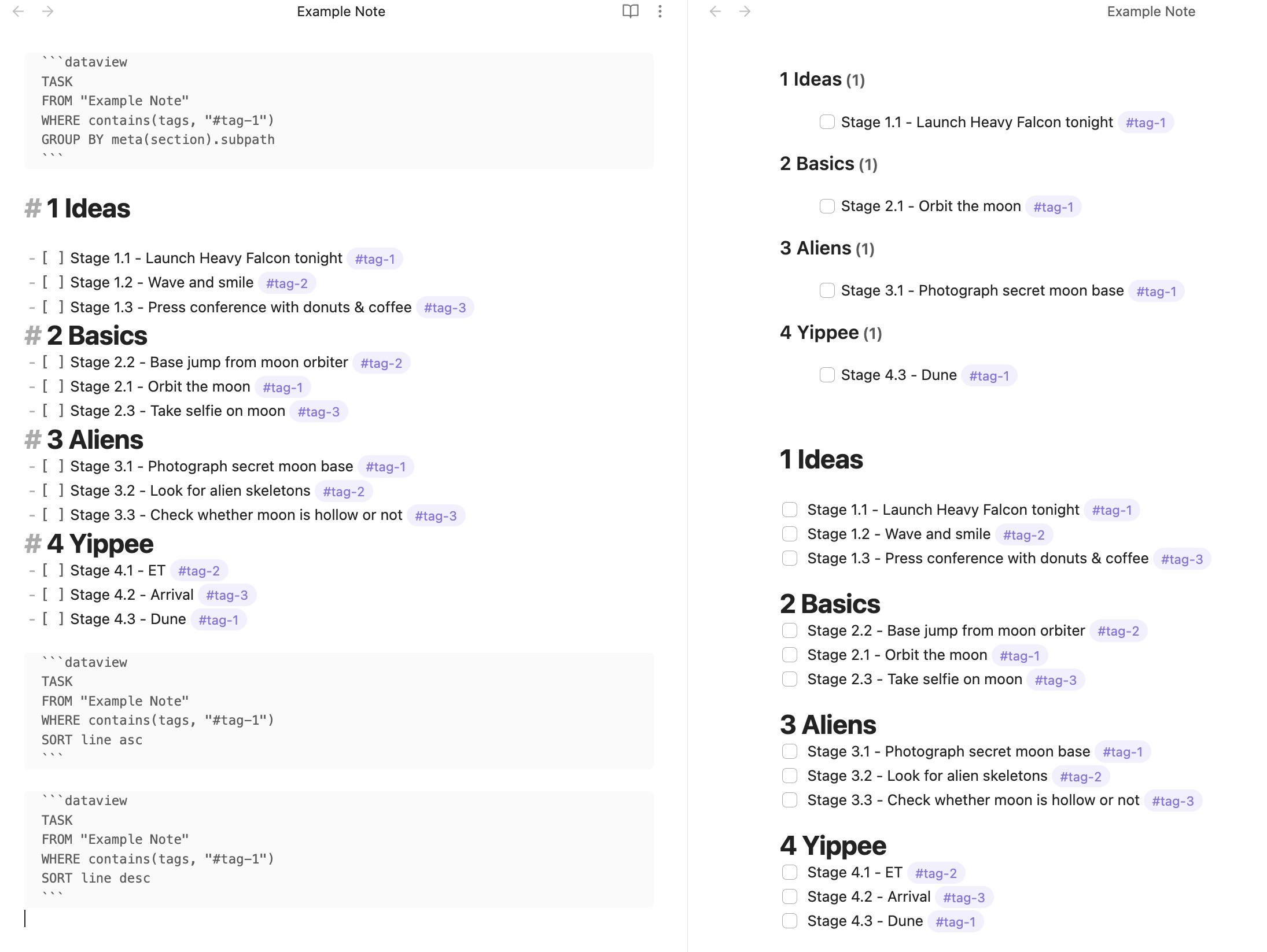Check Stage 1.1 under preview 1 Ideas heading
The image size is (1267, 952).
click(790, 510)
